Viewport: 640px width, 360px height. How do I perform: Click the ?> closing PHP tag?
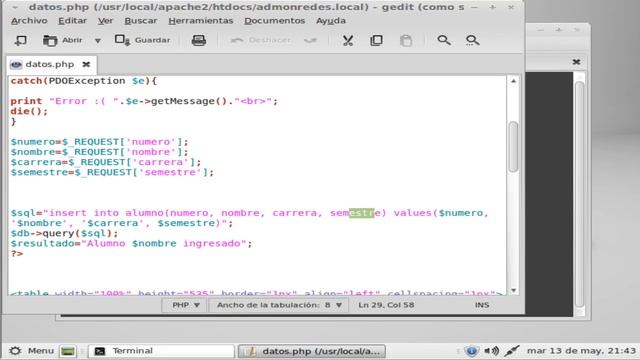[x=17, y=253]
